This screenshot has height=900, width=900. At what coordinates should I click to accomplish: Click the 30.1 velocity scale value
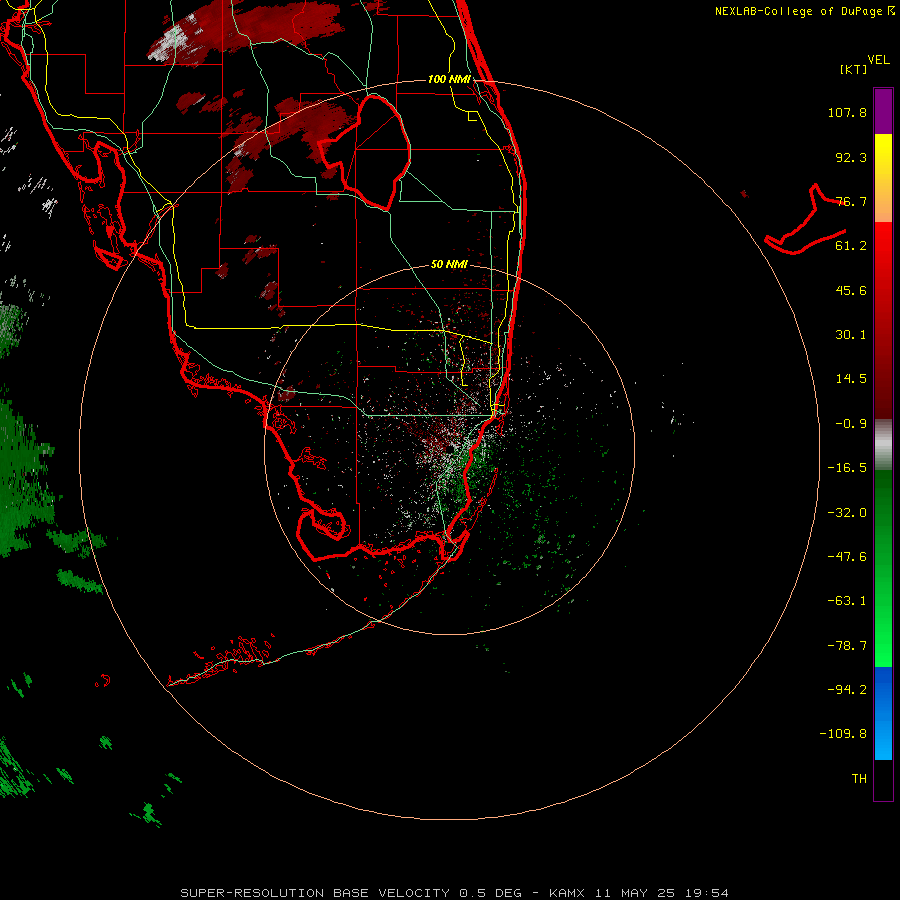pos(851,335)
